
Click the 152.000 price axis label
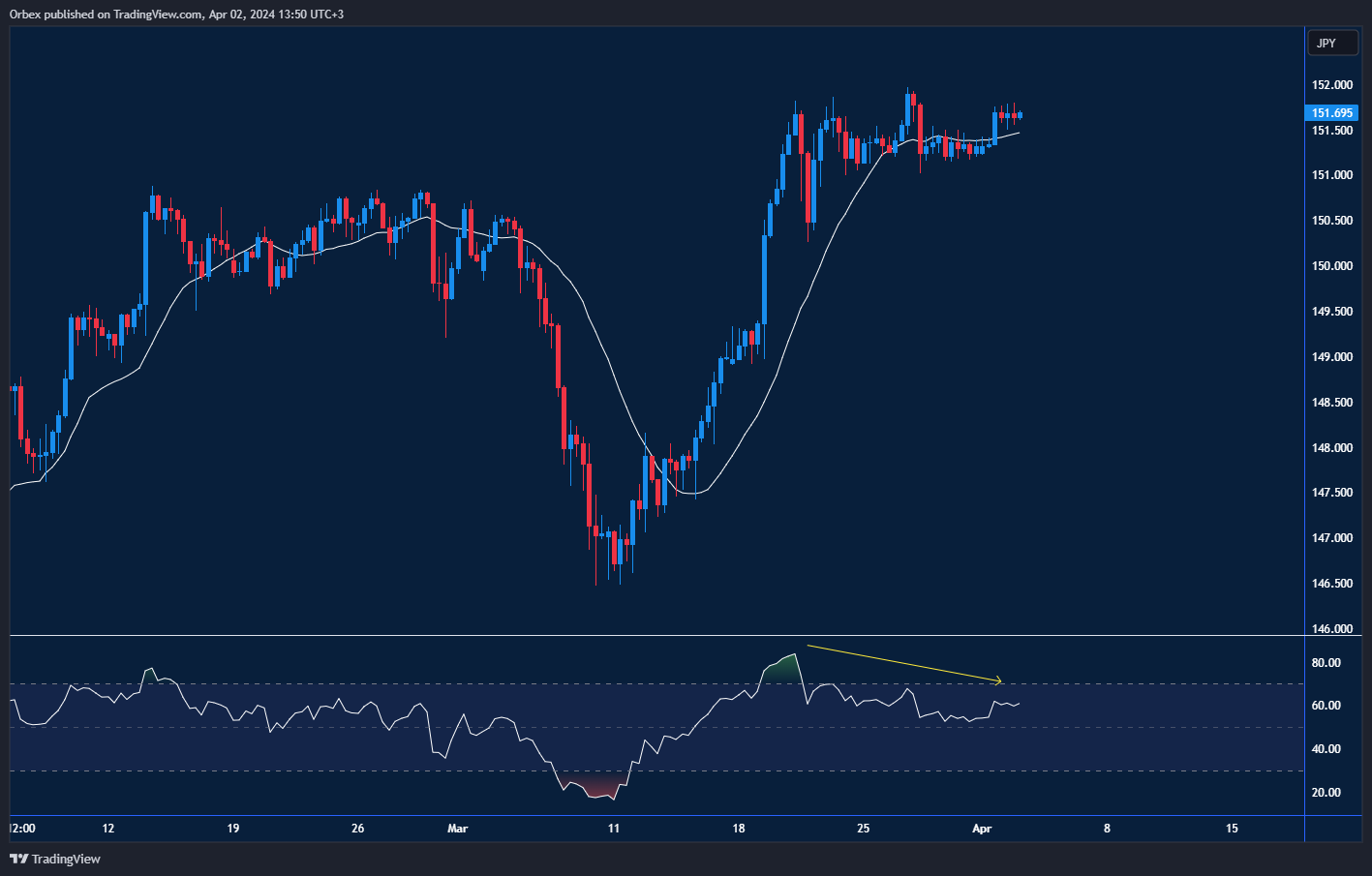pos(1330,84)
